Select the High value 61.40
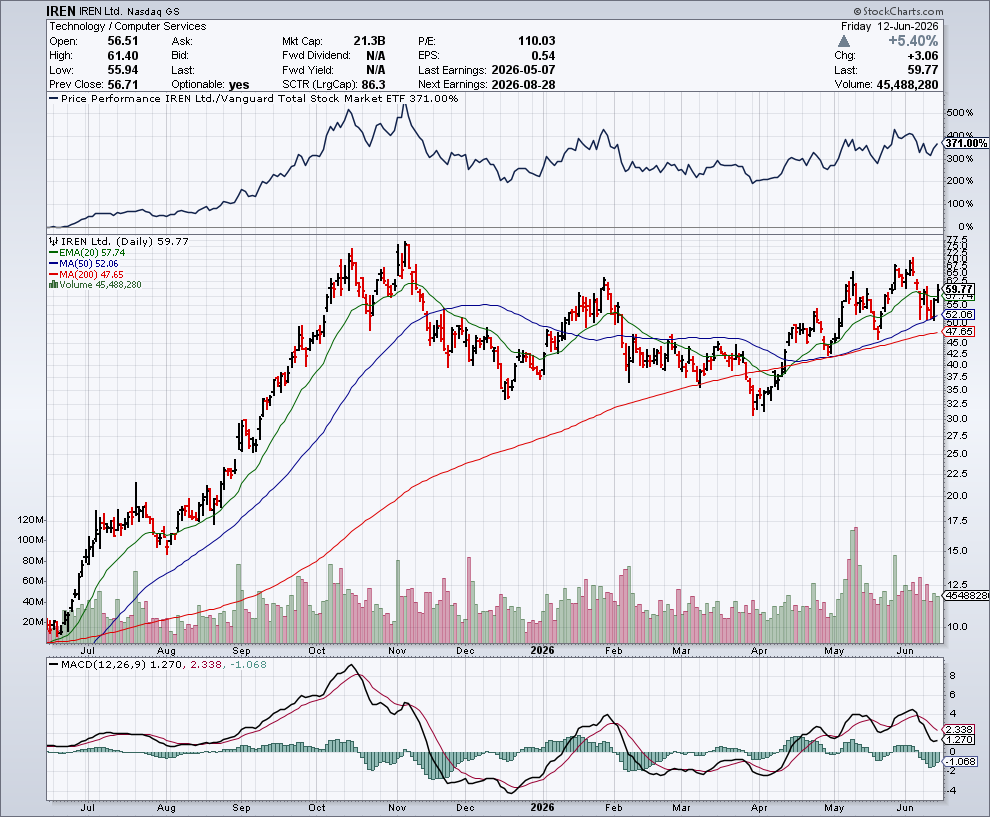The width and height of the screenshot is (990, 817). [122, 56]
